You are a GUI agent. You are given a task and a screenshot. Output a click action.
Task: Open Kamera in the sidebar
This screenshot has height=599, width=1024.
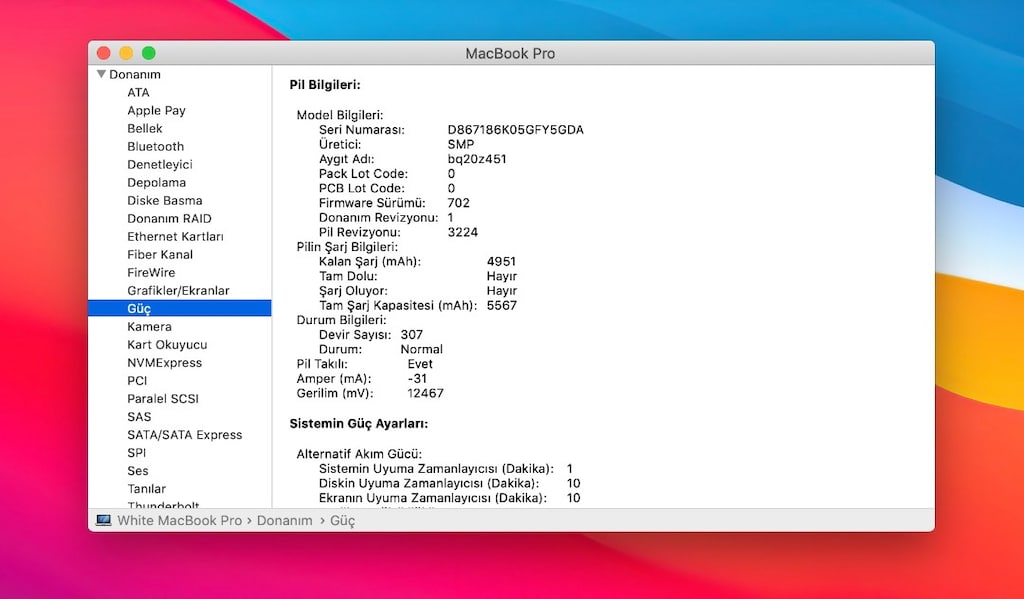click(149, 327)
